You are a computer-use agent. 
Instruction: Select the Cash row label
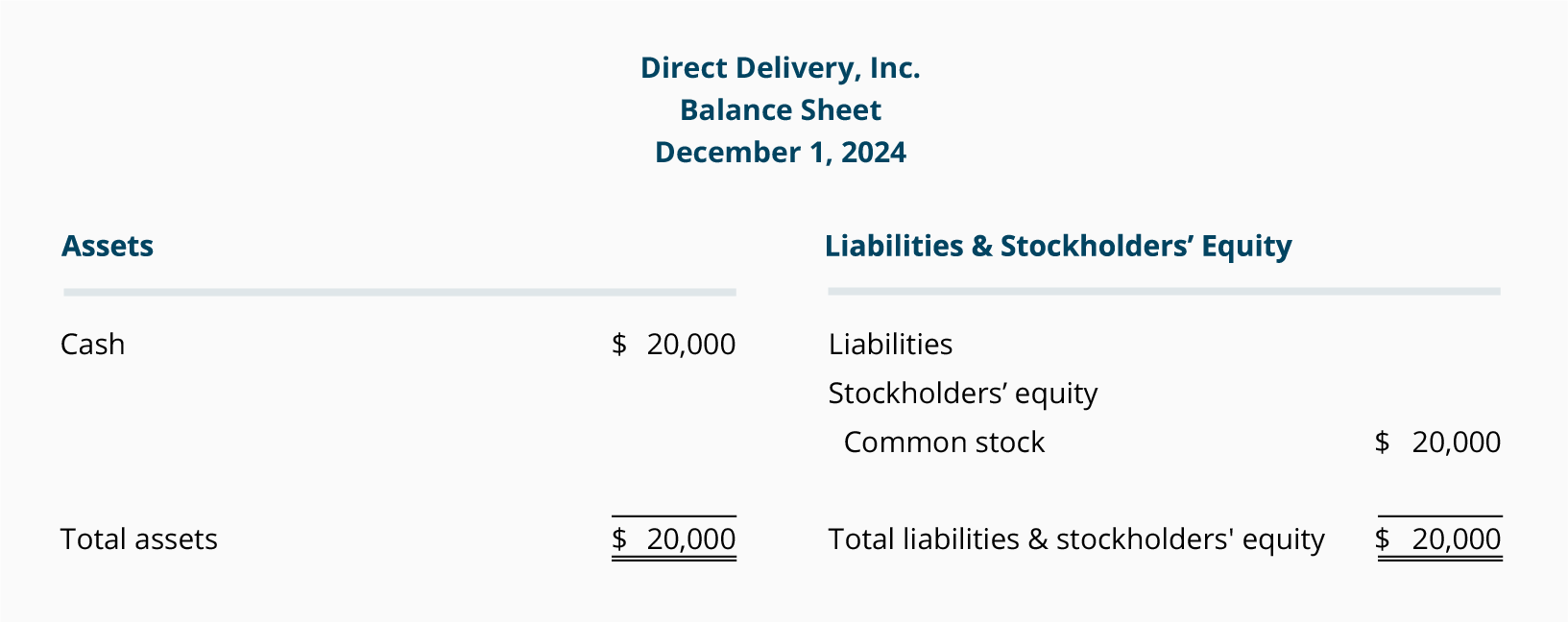click(x=92, y=345)
